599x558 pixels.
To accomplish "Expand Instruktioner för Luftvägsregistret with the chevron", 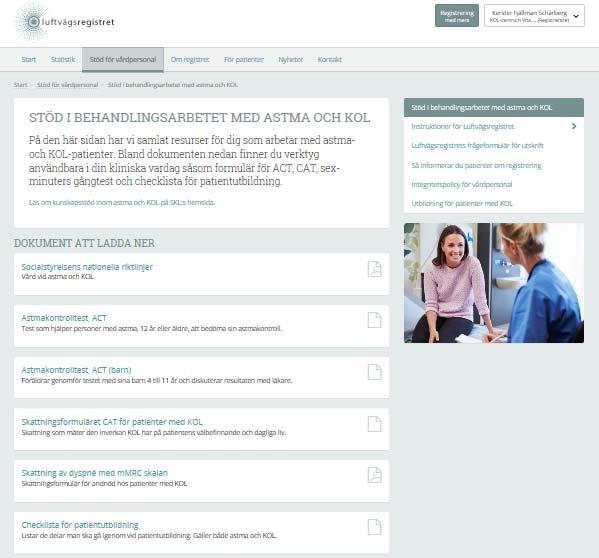I will pyautogui.click(x=574, y=126).
